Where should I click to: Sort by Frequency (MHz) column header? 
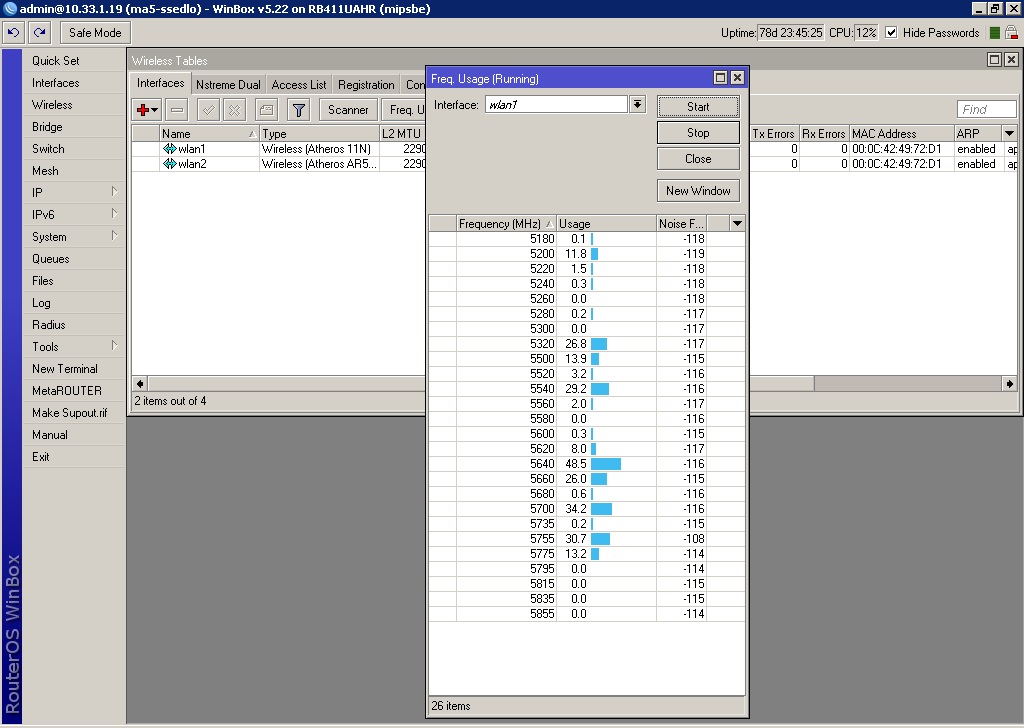pos(506,223)
